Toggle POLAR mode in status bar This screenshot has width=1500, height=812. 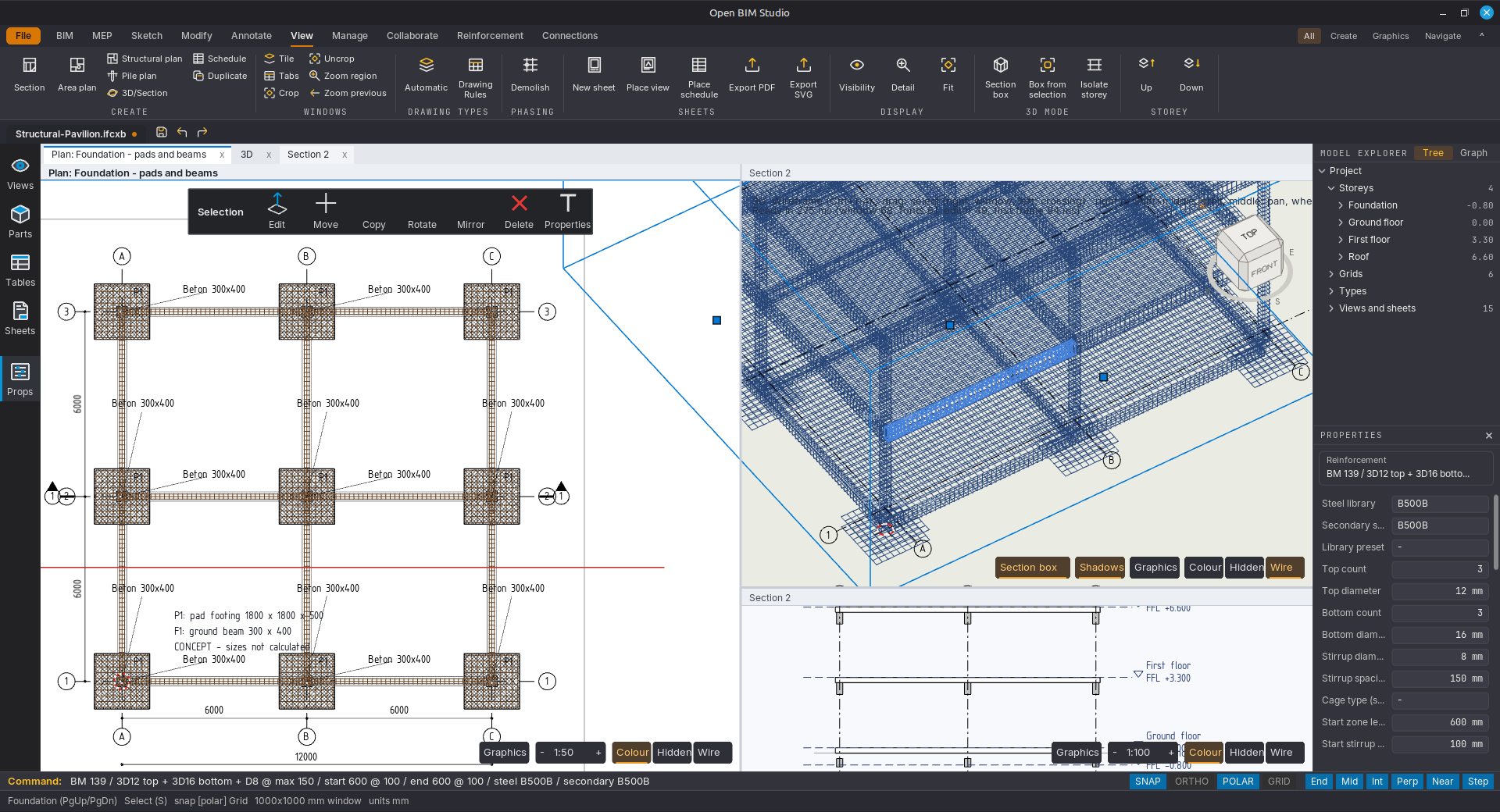tap(1237, 782)
